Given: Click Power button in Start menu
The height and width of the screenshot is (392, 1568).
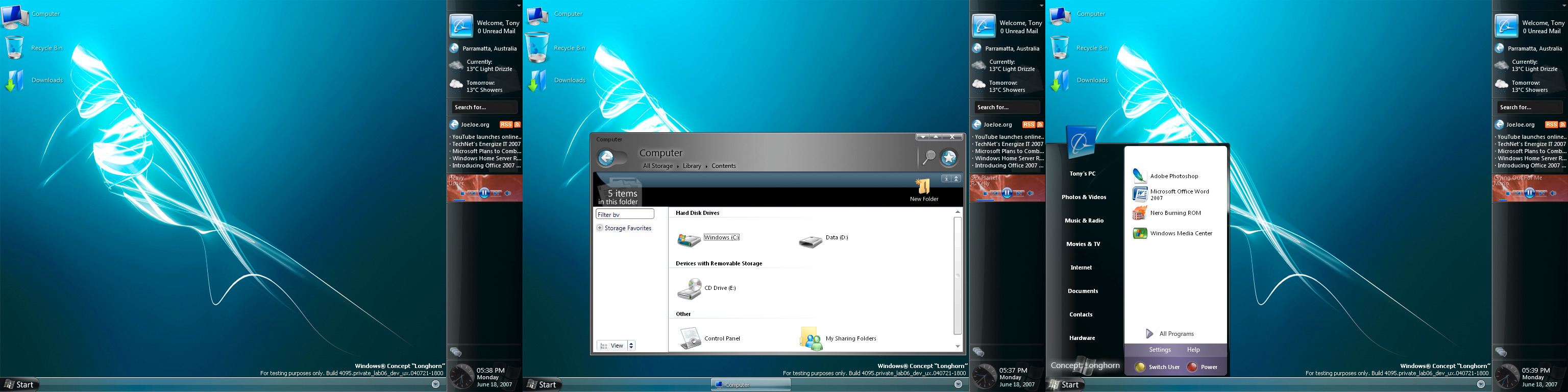Looking at the screenshot, I should click(x=1202, y=367).
